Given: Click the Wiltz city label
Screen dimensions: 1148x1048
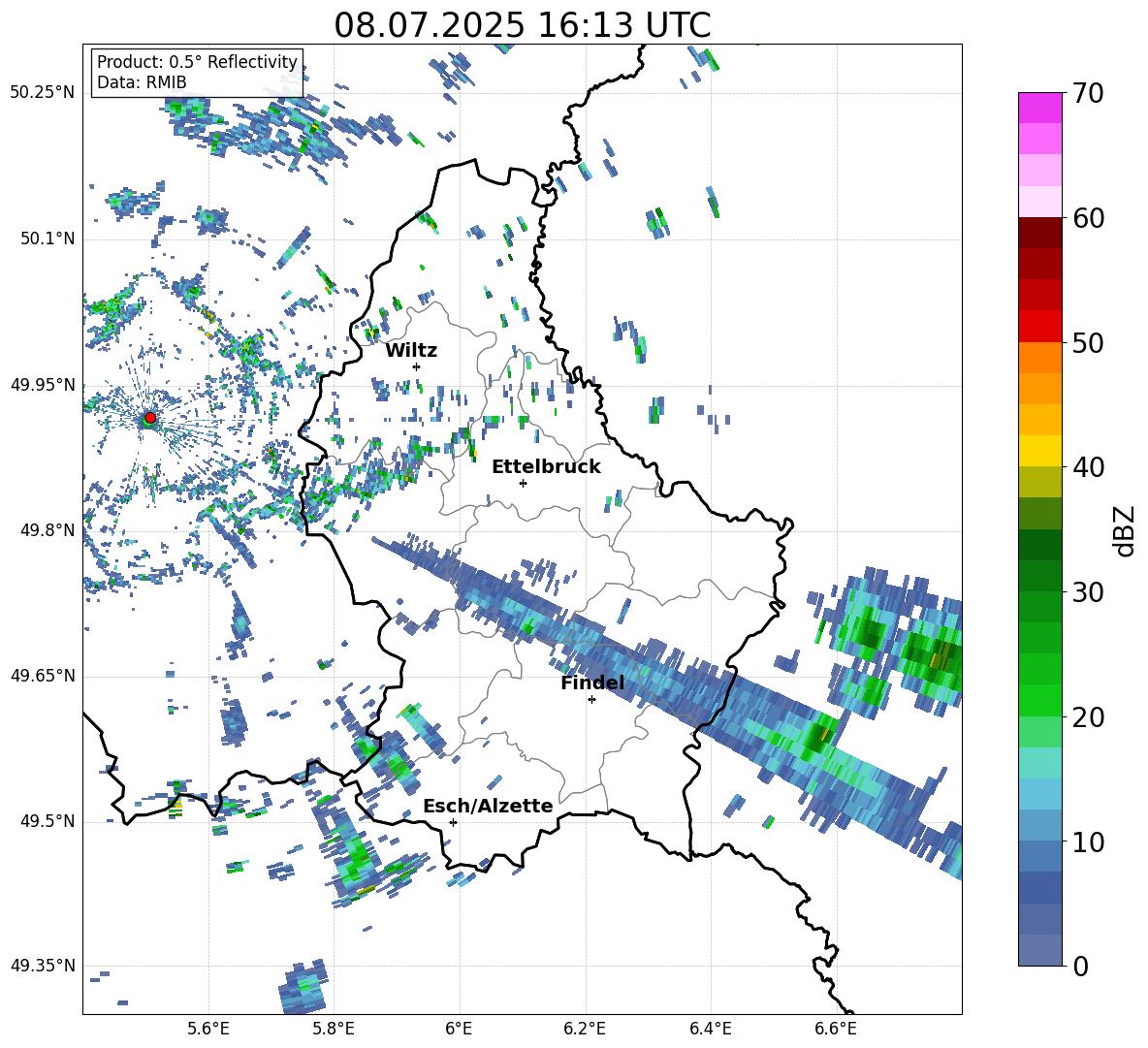Looking at the screenshot, I should pos(411,351).
